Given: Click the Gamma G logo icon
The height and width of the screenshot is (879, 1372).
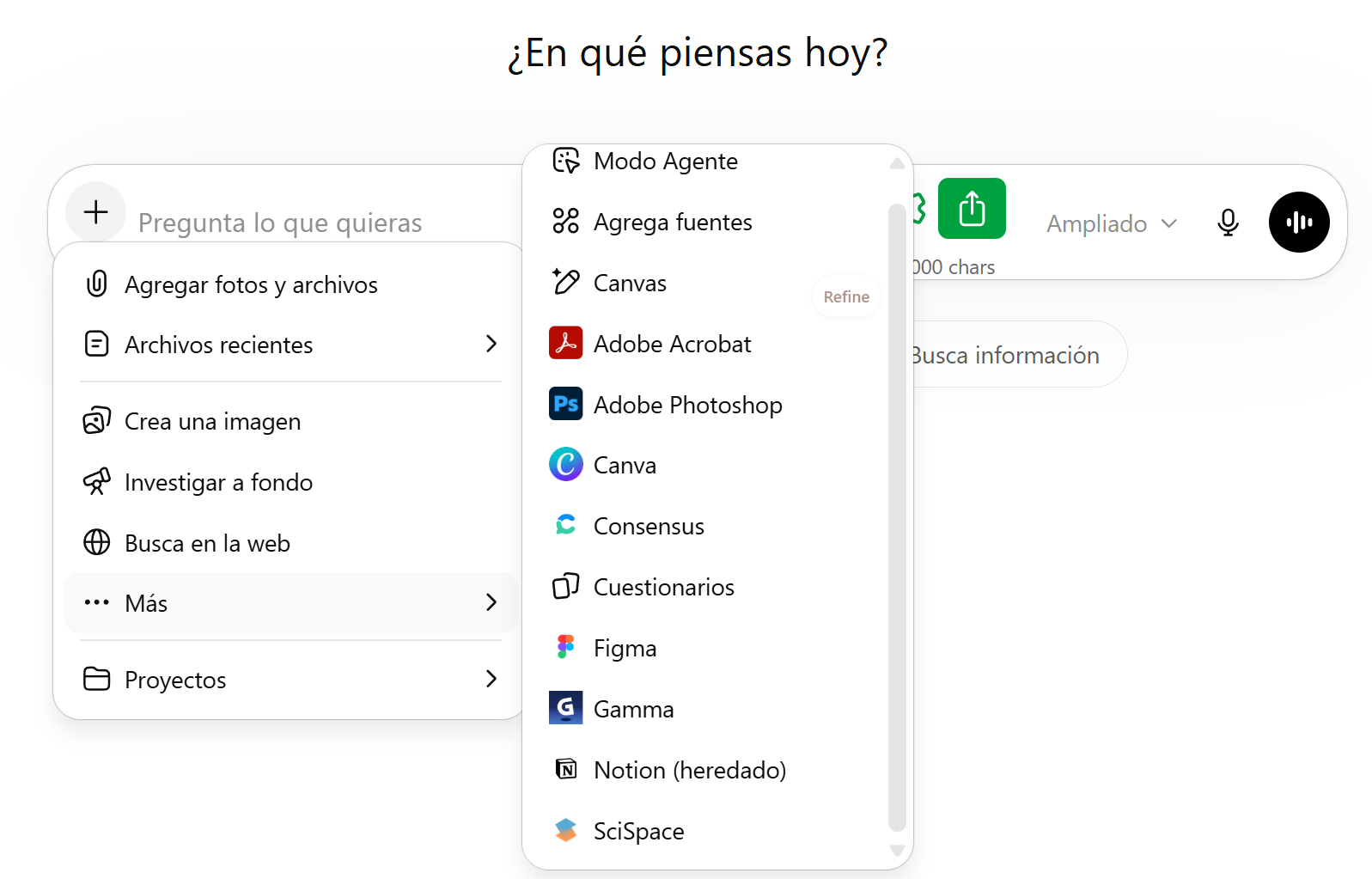Looking at the screenshot, I should (566, 708).
